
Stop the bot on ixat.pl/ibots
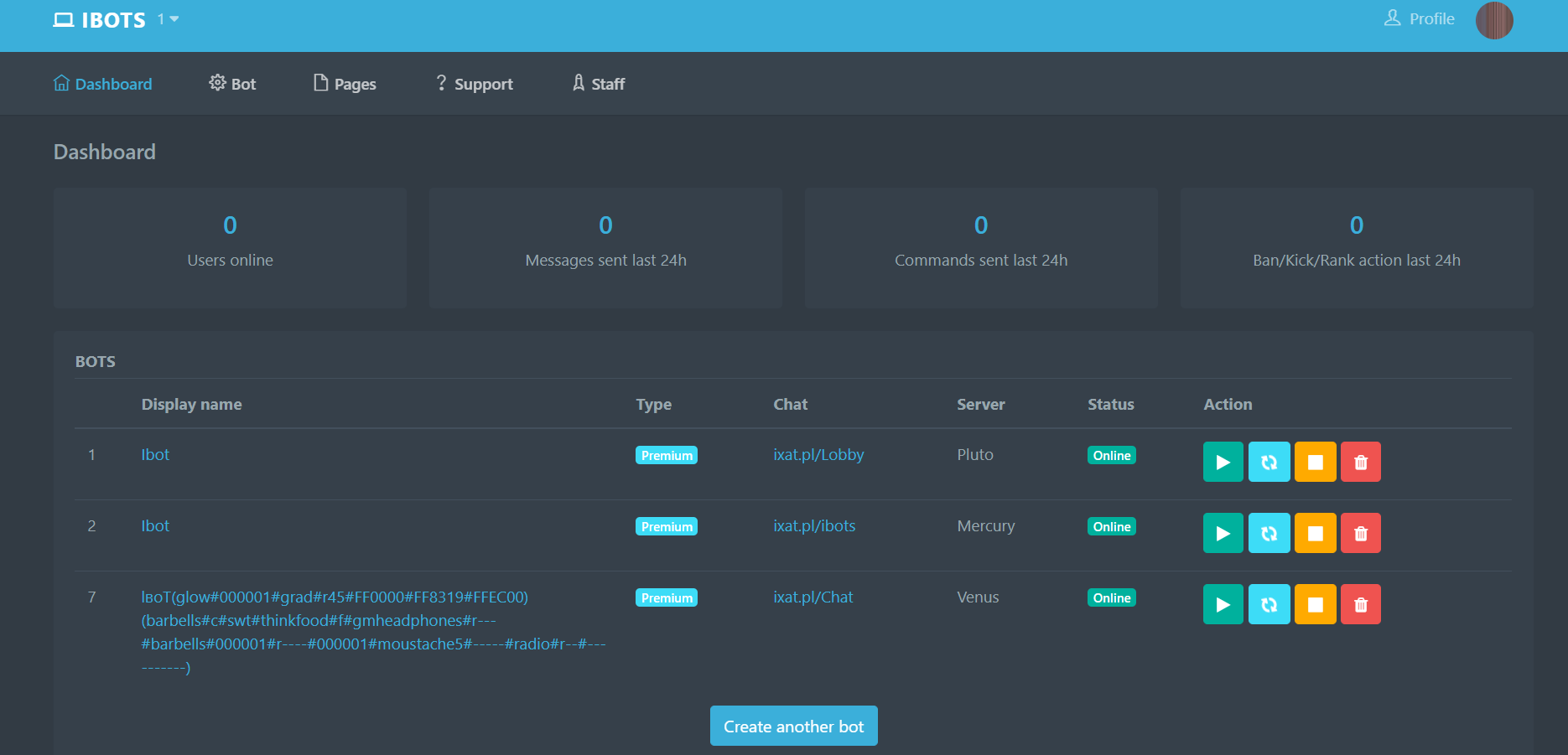(x=1315, y=533)
